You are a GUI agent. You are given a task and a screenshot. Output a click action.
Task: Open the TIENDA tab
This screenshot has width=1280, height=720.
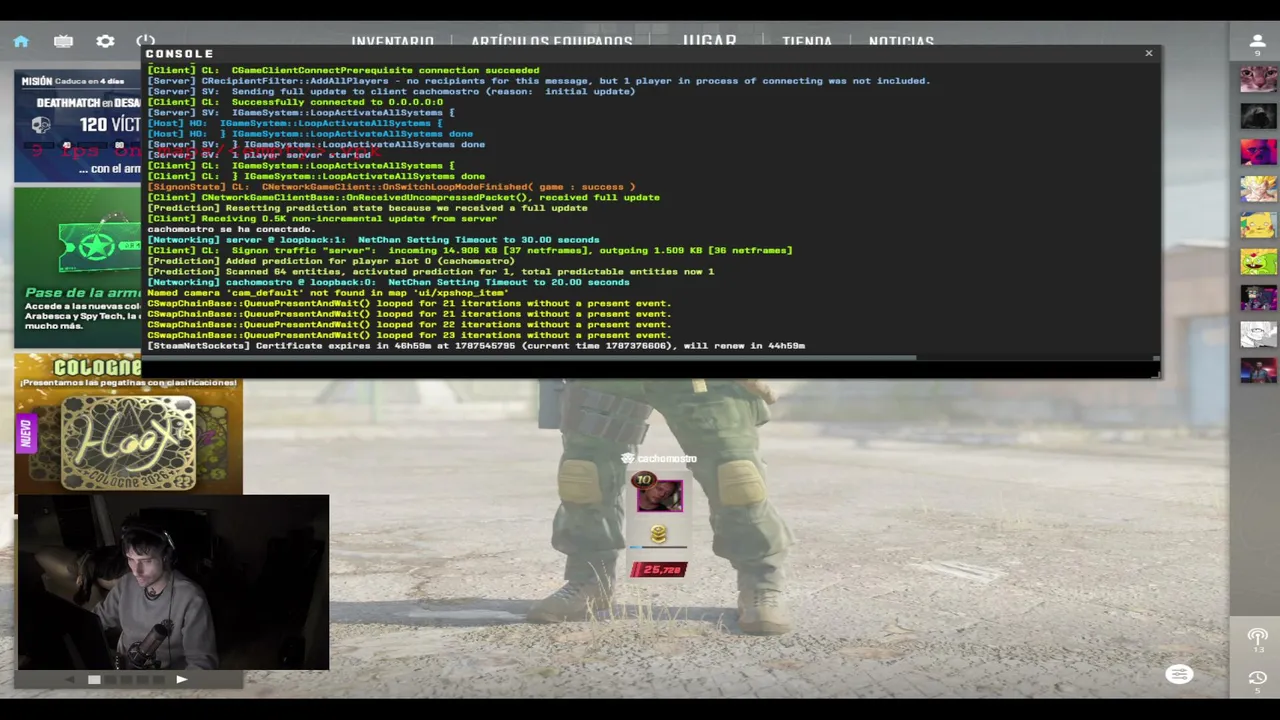pyautogui.click(x=807, y=41)
